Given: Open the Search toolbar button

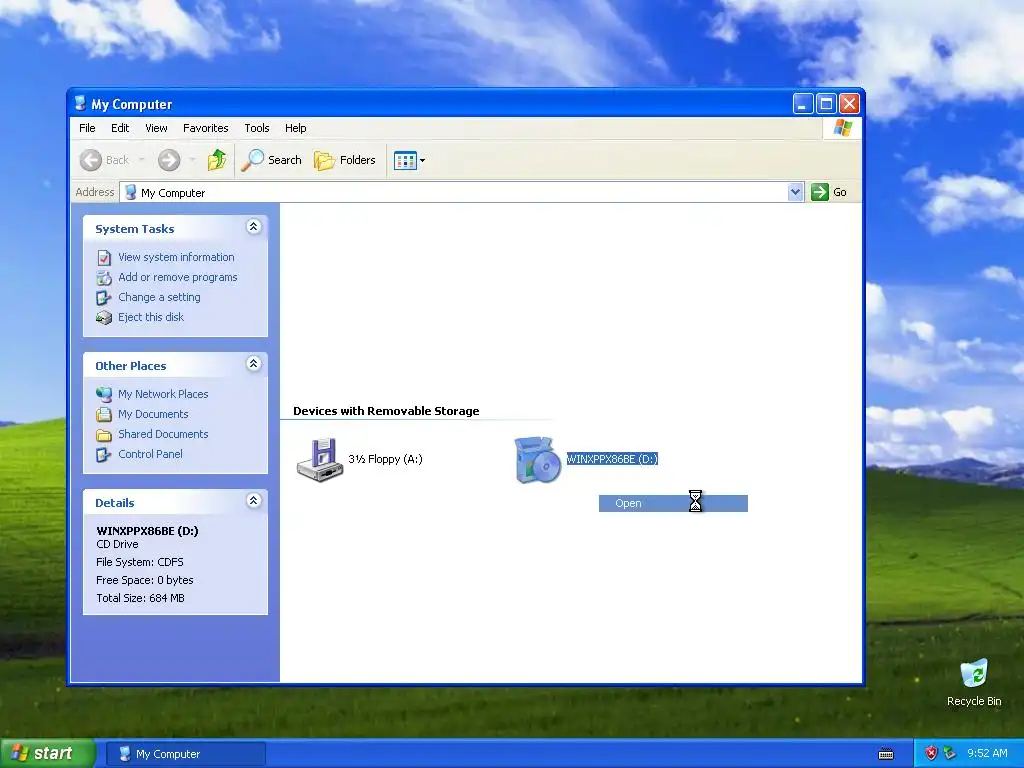Looking at the screenshot, I should (x=272, y=160).
